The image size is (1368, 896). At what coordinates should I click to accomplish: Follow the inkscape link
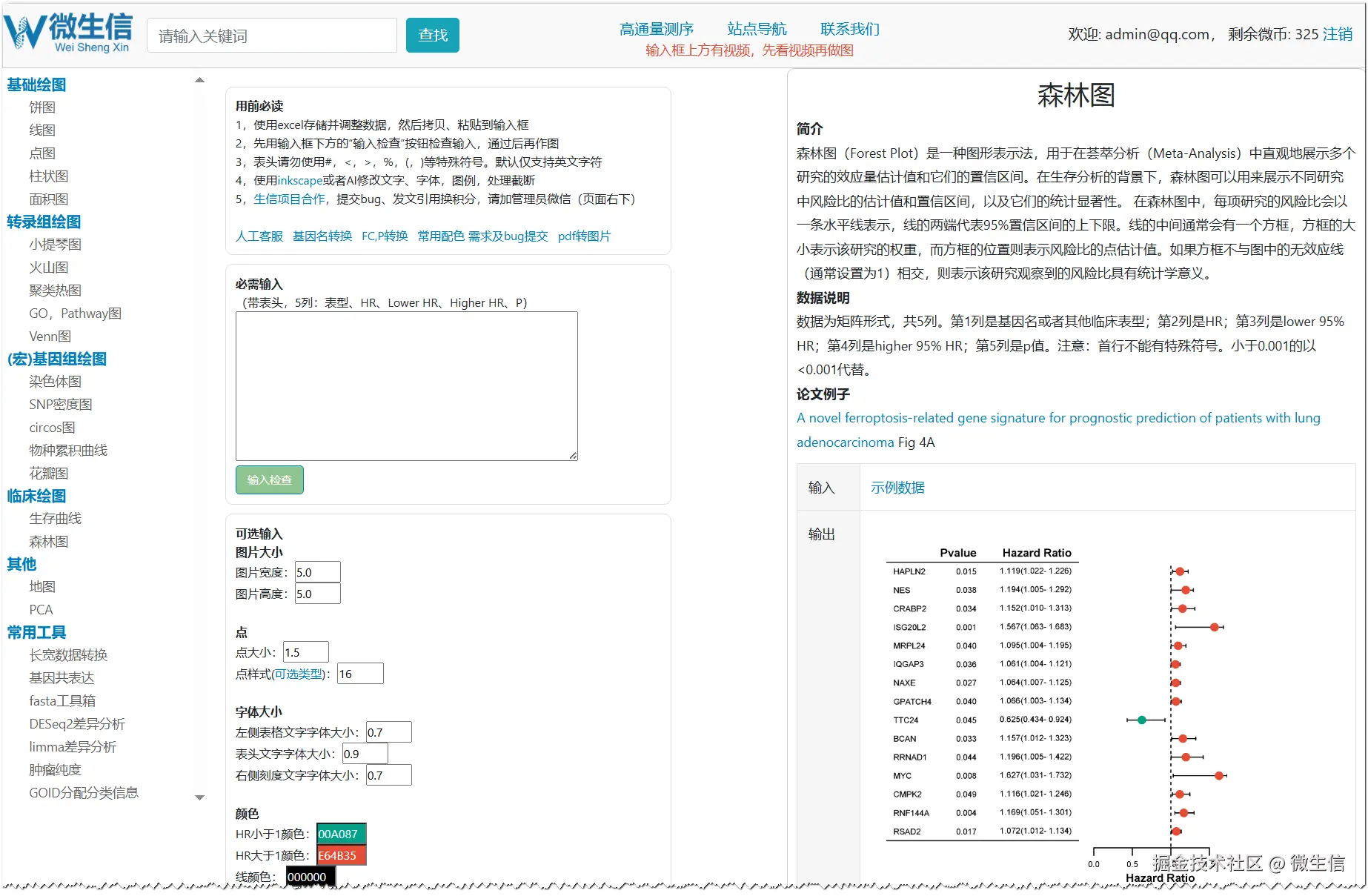(299, 180)
